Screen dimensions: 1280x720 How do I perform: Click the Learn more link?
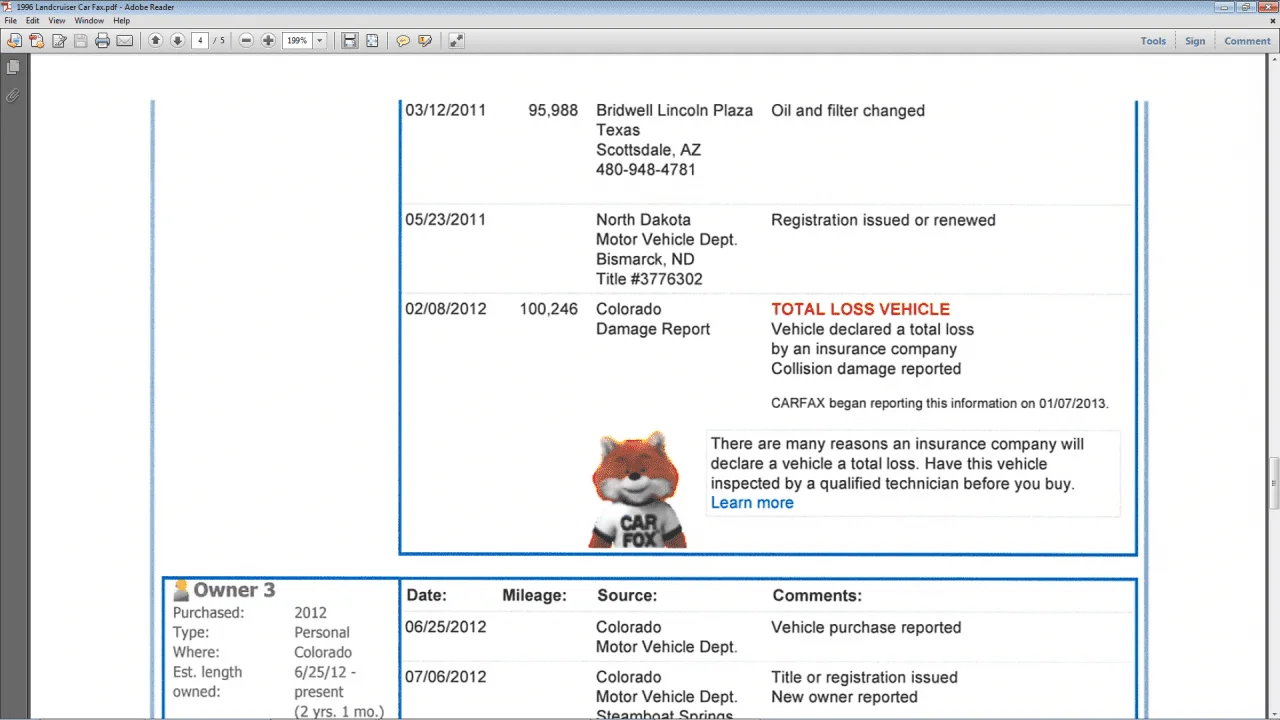pos(752,503)
